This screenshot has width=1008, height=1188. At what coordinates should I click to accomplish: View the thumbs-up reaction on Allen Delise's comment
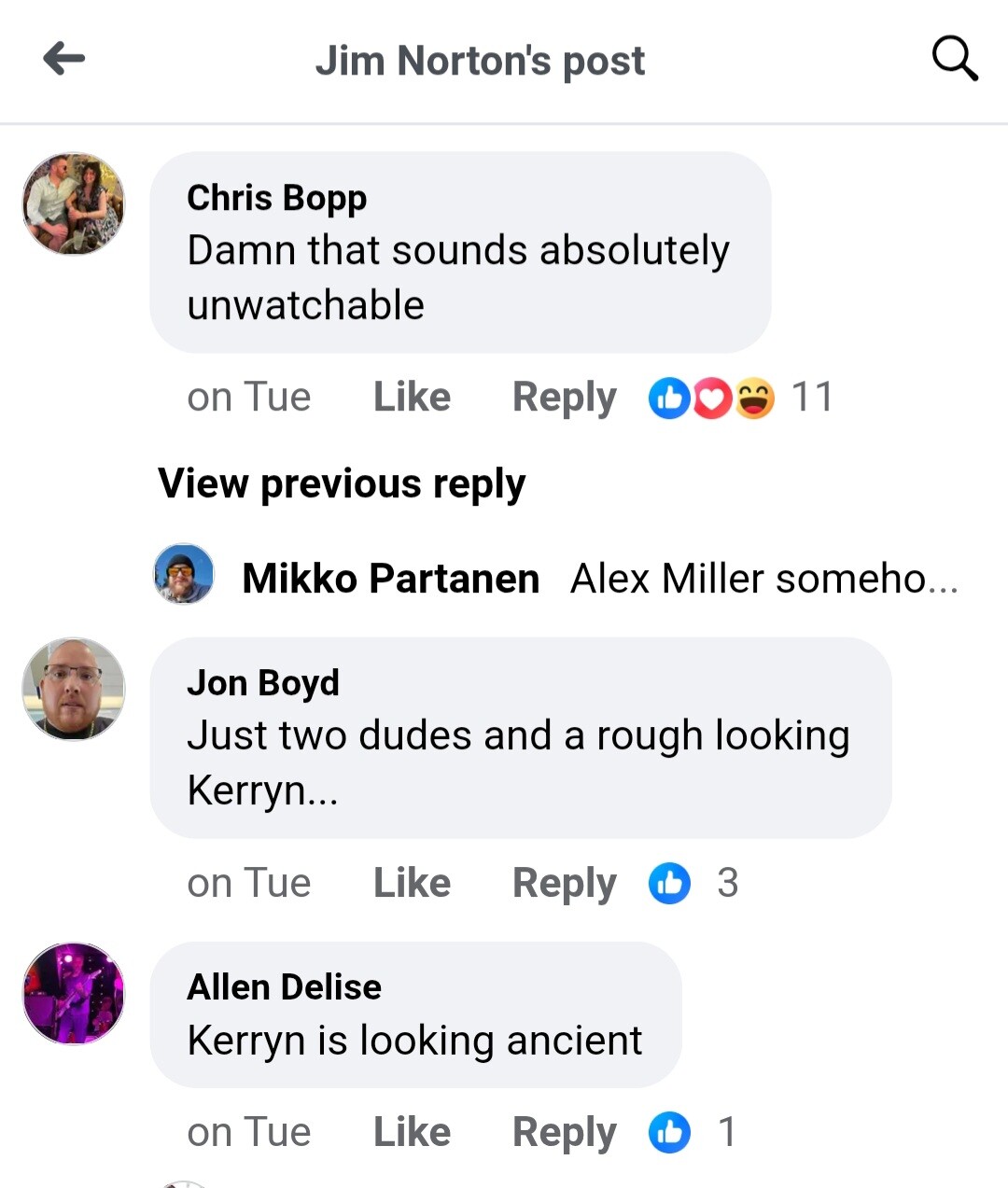[x=693, y=1132]
